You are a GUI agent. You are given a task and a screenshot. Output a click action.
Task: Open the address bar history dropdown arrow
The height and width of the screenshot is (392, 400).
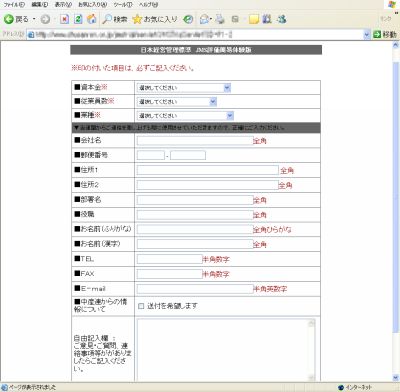[367, 34]
